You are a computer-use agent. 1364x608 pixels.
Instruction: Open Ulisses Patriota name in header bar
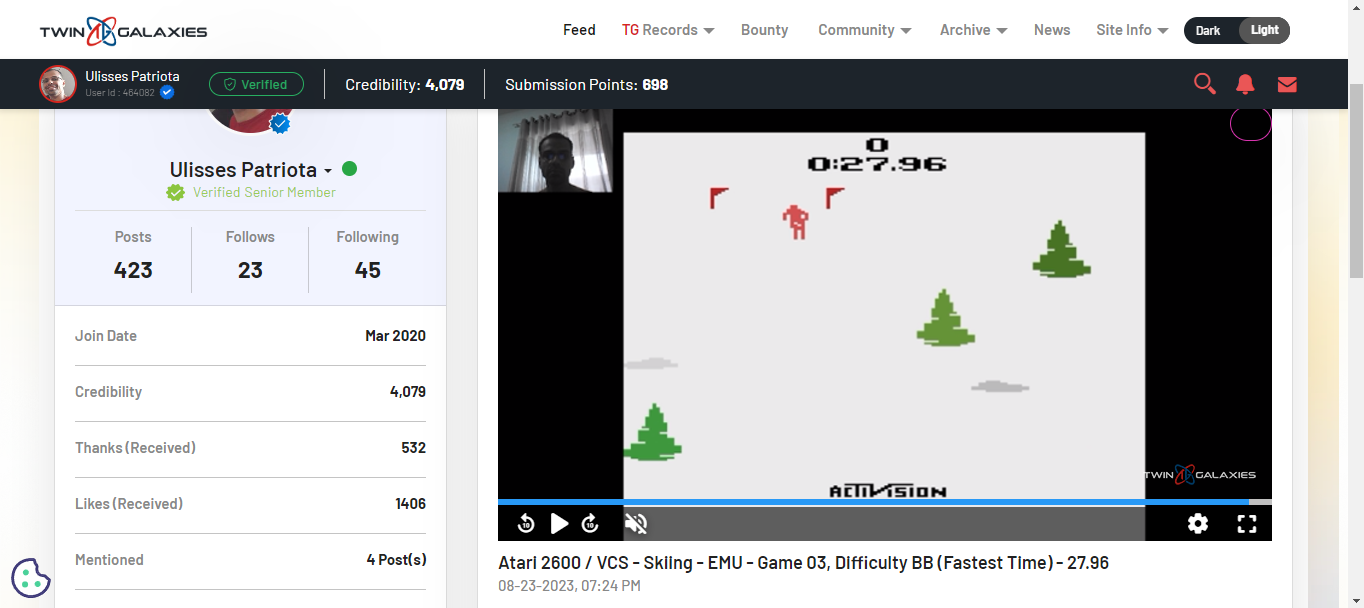[132, 76]
